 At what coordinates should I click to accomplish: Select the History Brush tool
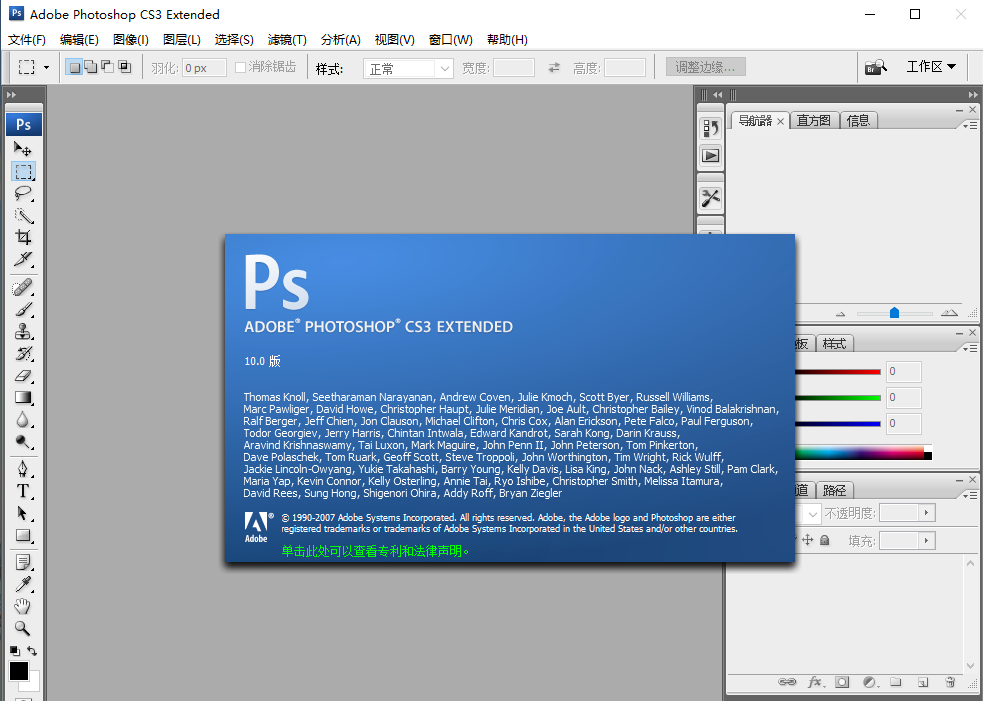click(23, 354)
